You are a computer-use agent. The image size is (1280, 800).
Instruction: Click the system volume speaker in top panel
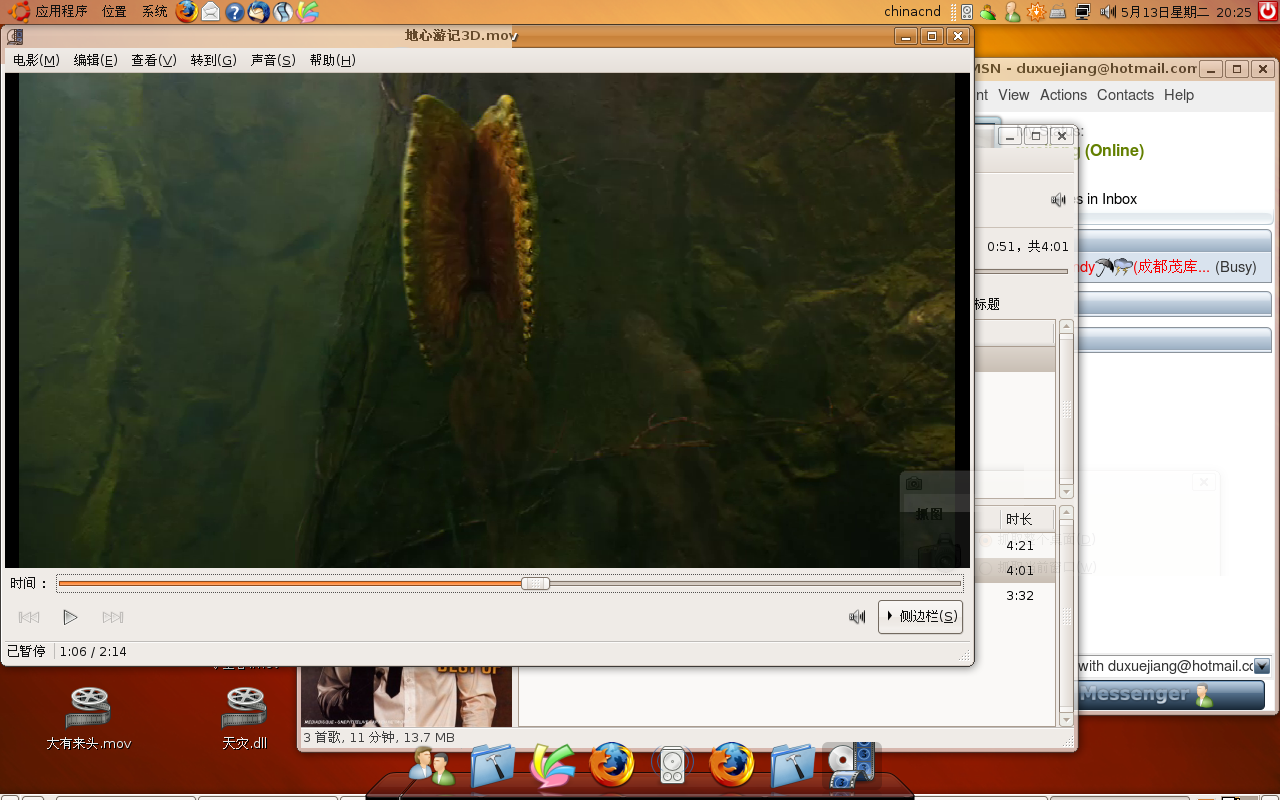(x=1107, y=12)
